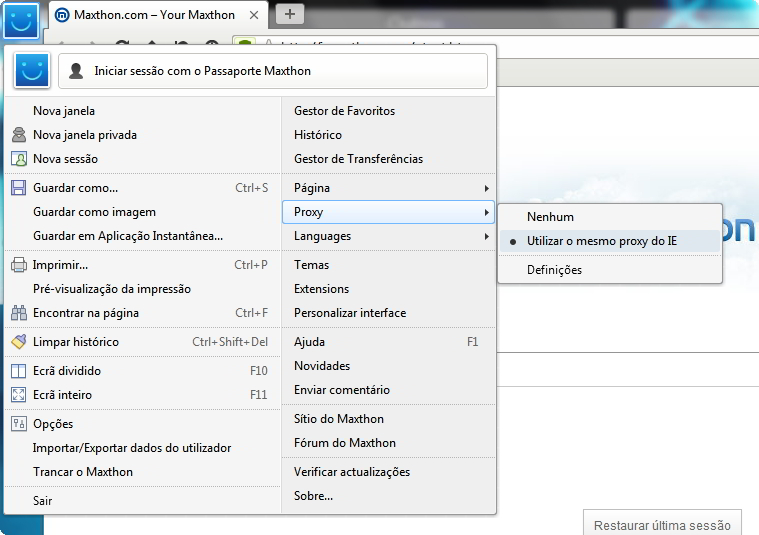
Task: Sign in with Passaporte Maxthon
Action: point(273,71)
